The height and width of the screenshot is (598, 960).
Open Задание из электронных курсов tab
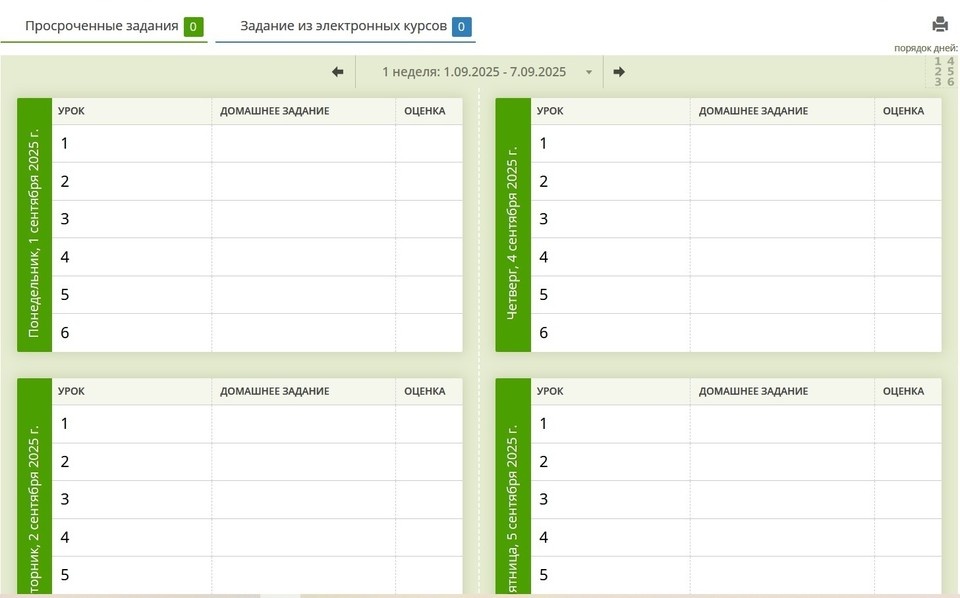[x=345, y=26]
